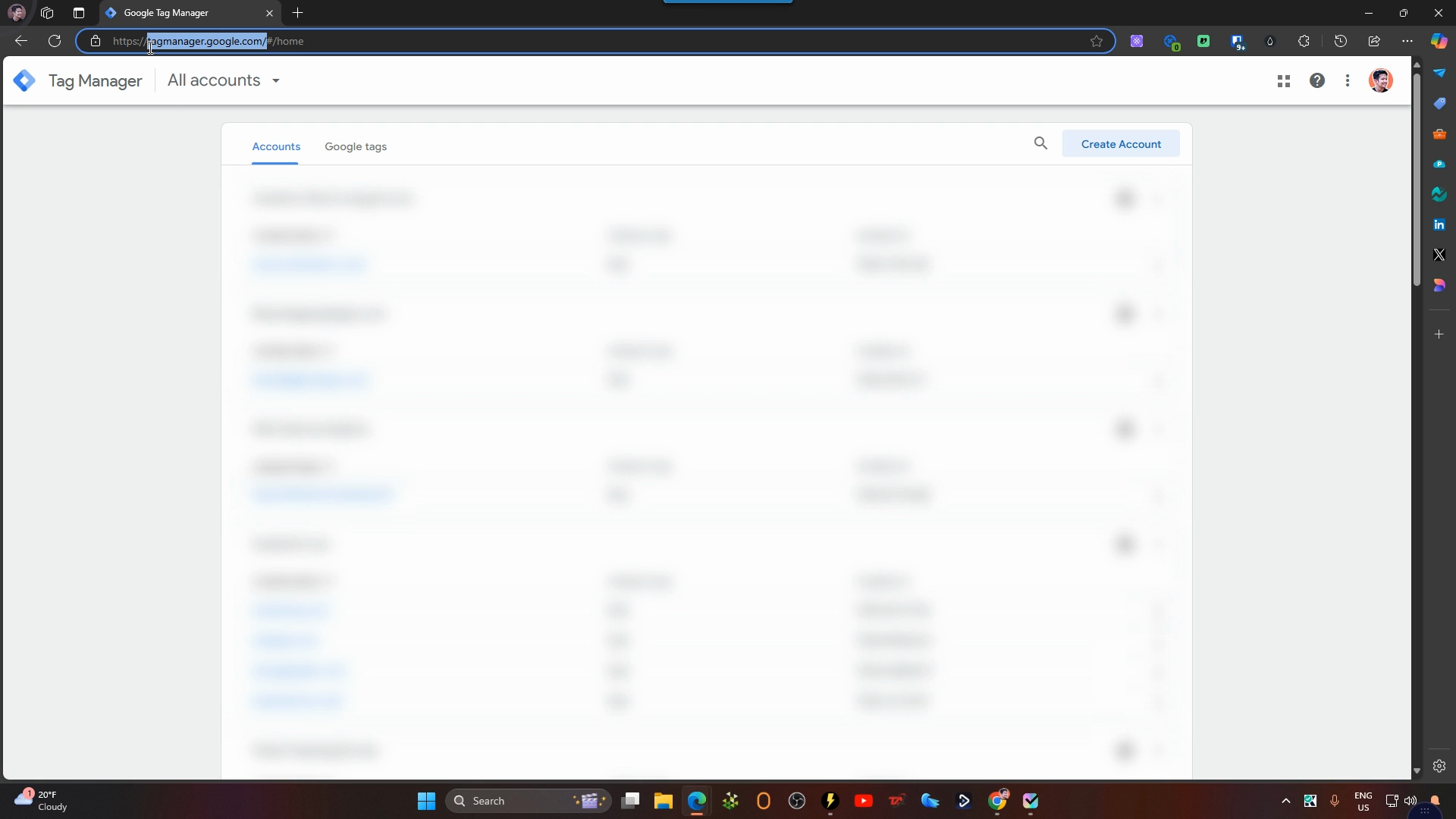The image size is (1456, 819).
Task: Open a new browser tab
Action: (x=298, y=13)
